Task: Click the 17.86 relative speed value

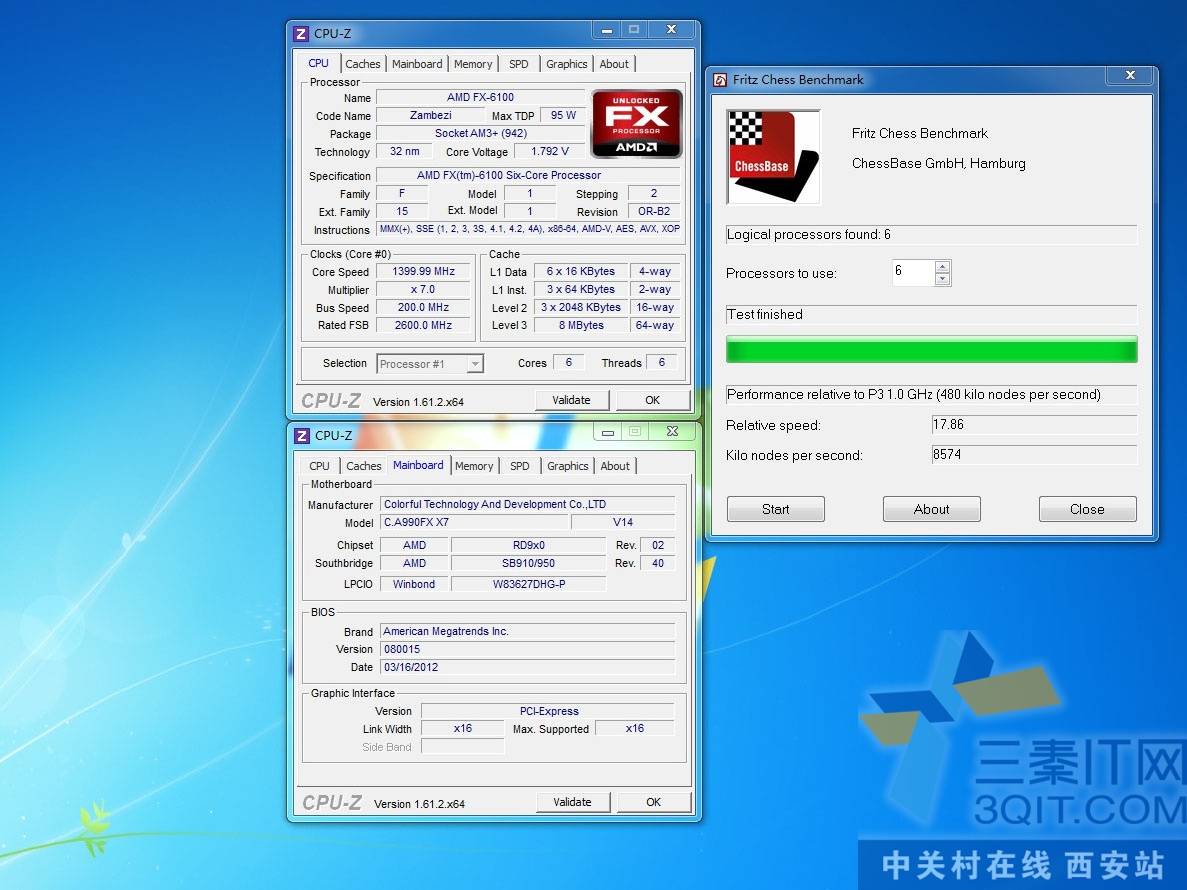Action: (x=1034, y=425)
